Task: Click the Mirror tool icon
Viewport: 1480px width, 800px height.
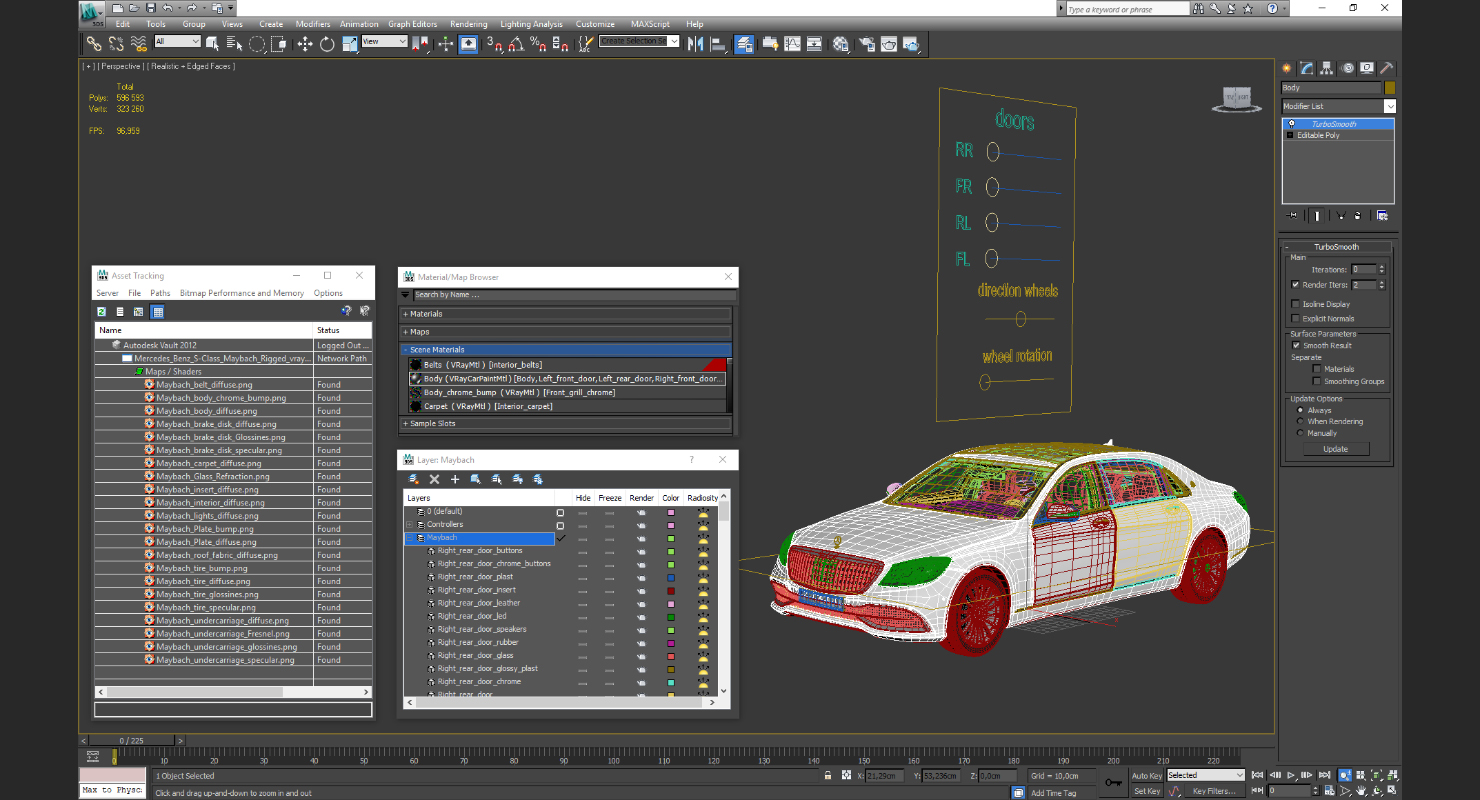Action: tap(695, 44)
